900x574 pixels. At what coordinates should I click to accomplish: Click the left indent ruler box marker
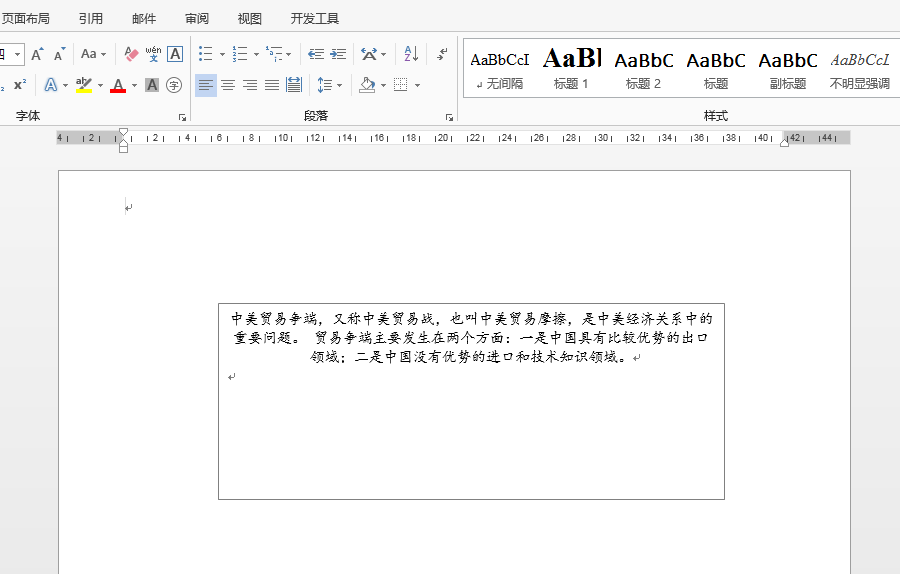pyautogui.click(x=123, y=149)
